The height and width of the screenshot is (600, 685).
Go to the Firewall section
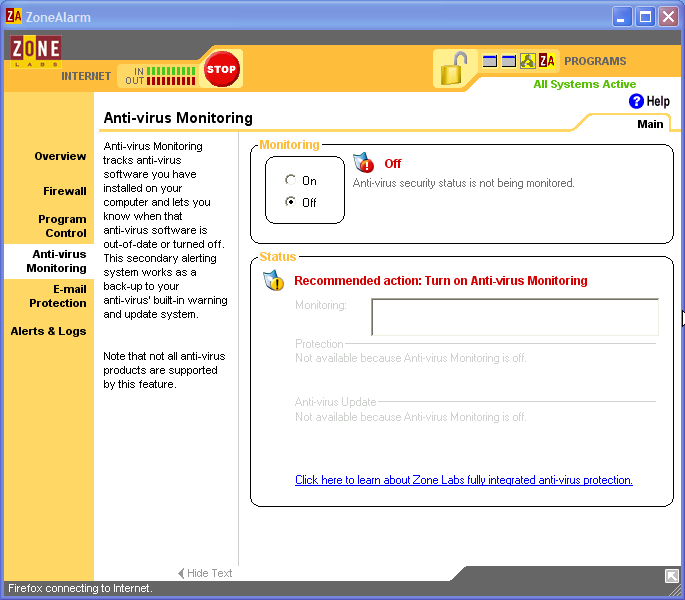[x=65, y=191]
